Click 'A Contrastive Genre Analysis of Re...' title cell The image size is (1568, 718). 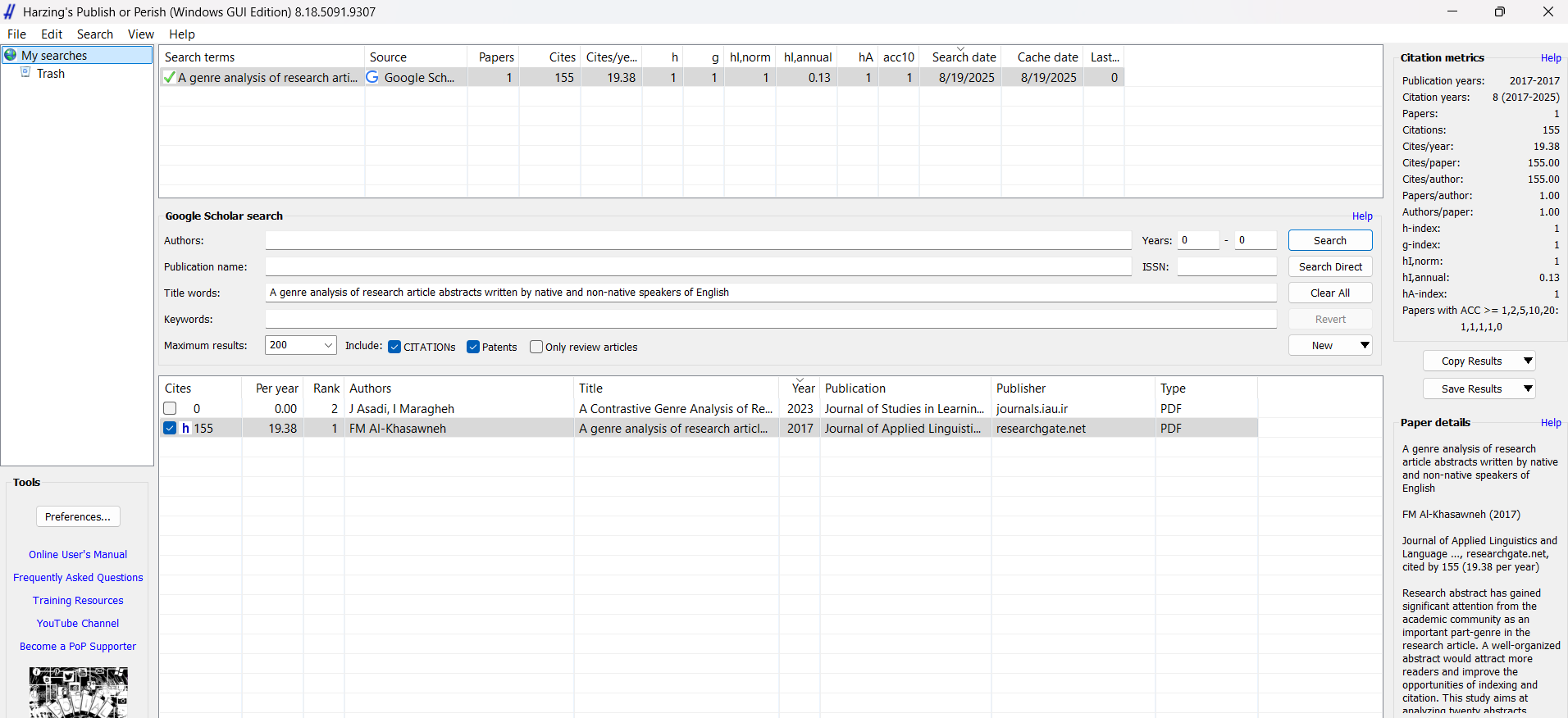tap(676, 408)
